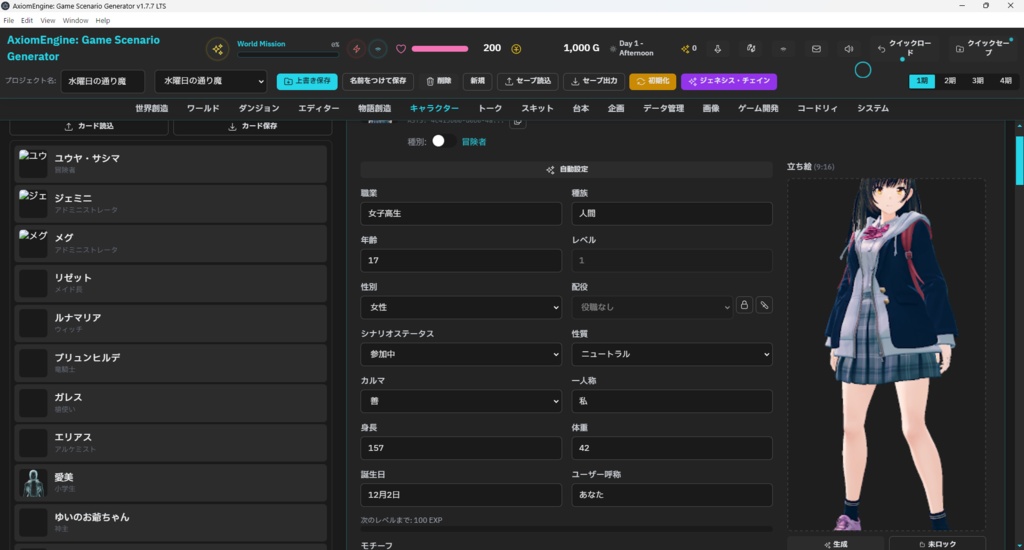Click the 名前をつけて保存 button

pos(377,81)
